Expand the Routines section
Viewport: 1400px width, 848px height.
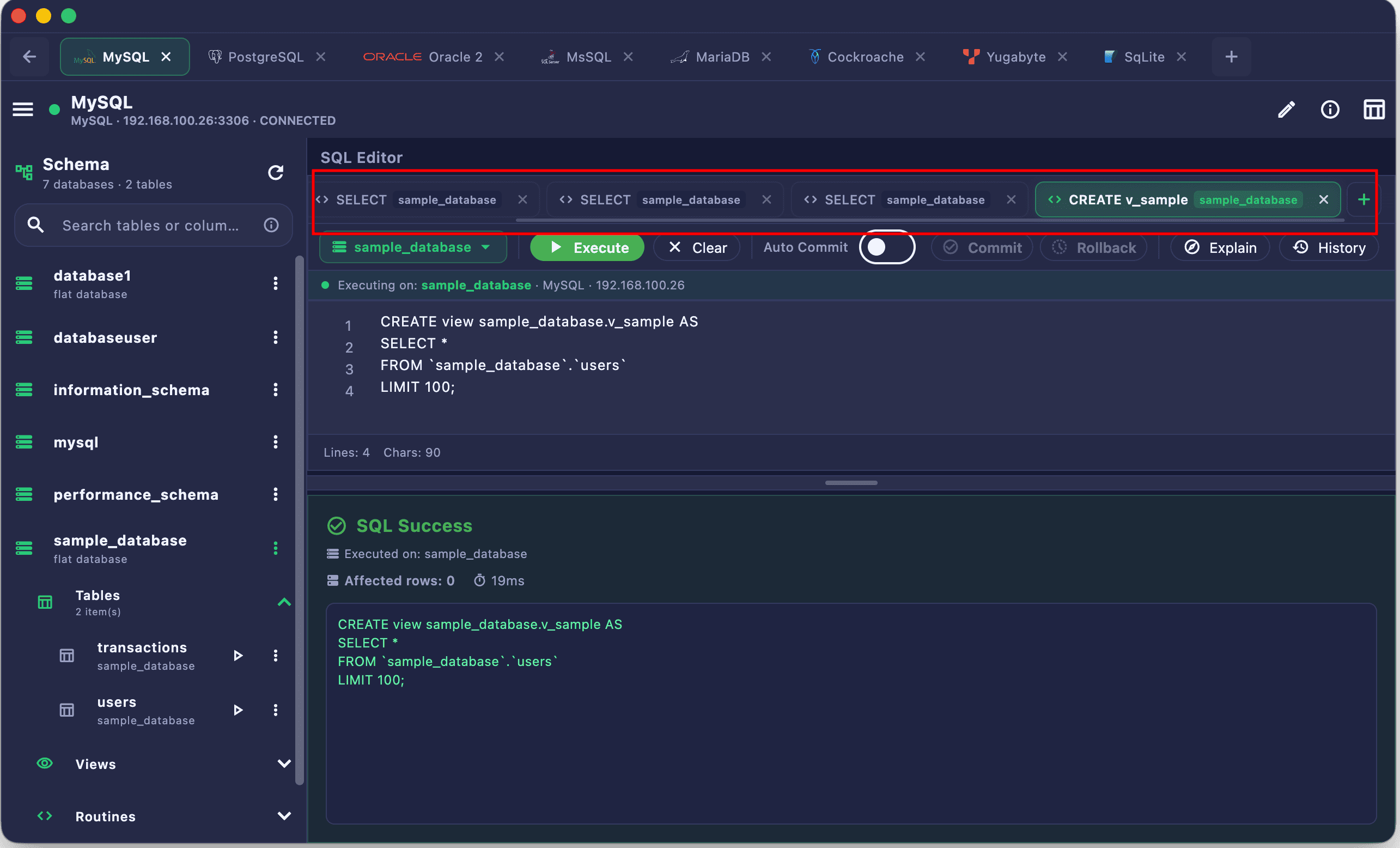[284, 816]
